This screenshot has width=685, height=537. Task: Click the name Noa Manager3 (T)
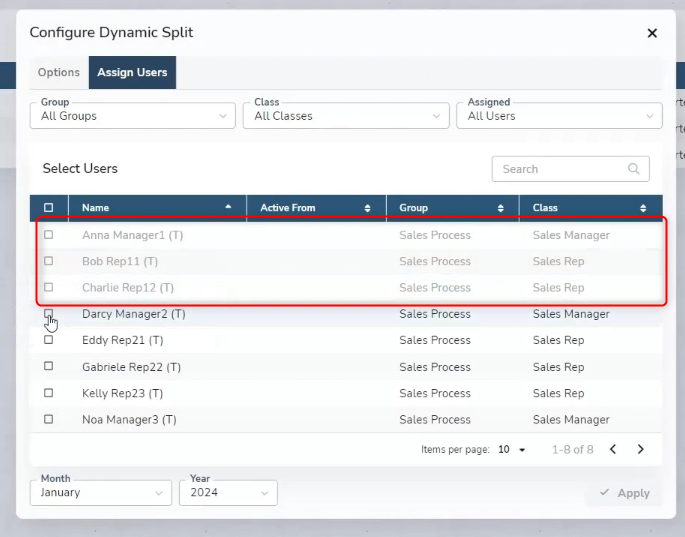(x=129, y=420)
